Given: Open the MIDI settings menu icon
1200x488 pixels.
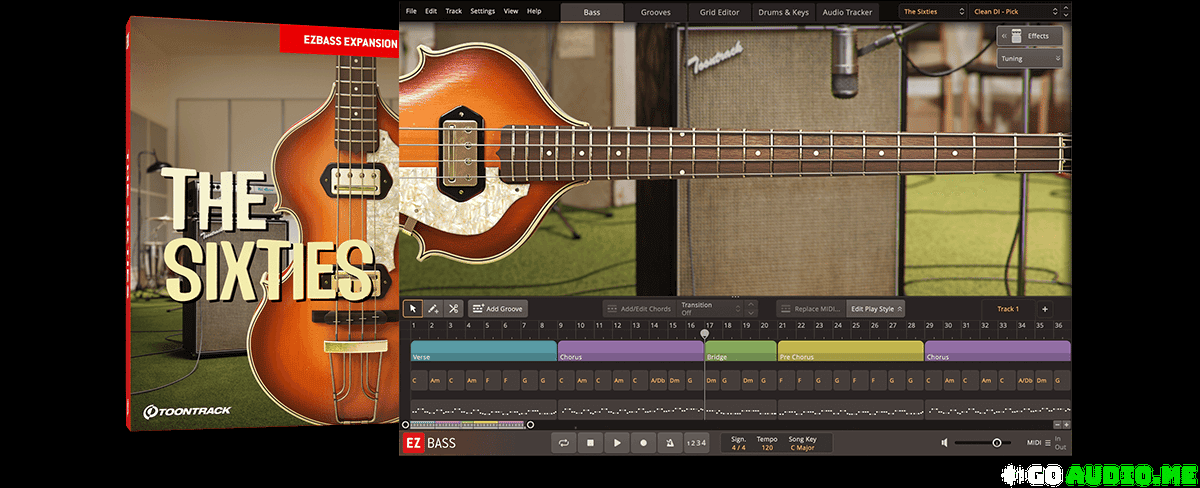Looking at the screenshot, I should pyautogui.click(x=1047, y=443).
